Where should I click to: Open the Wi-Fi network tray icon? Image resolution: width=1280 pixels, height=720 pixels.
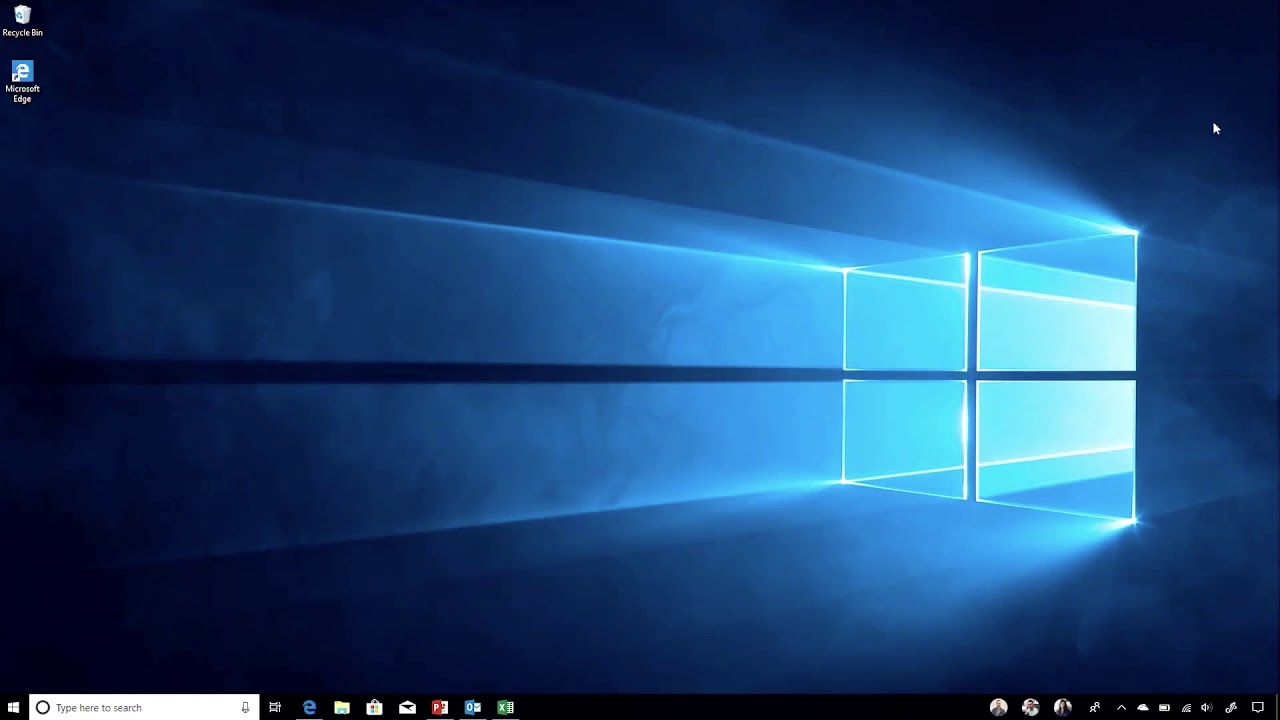(1186, 707)
